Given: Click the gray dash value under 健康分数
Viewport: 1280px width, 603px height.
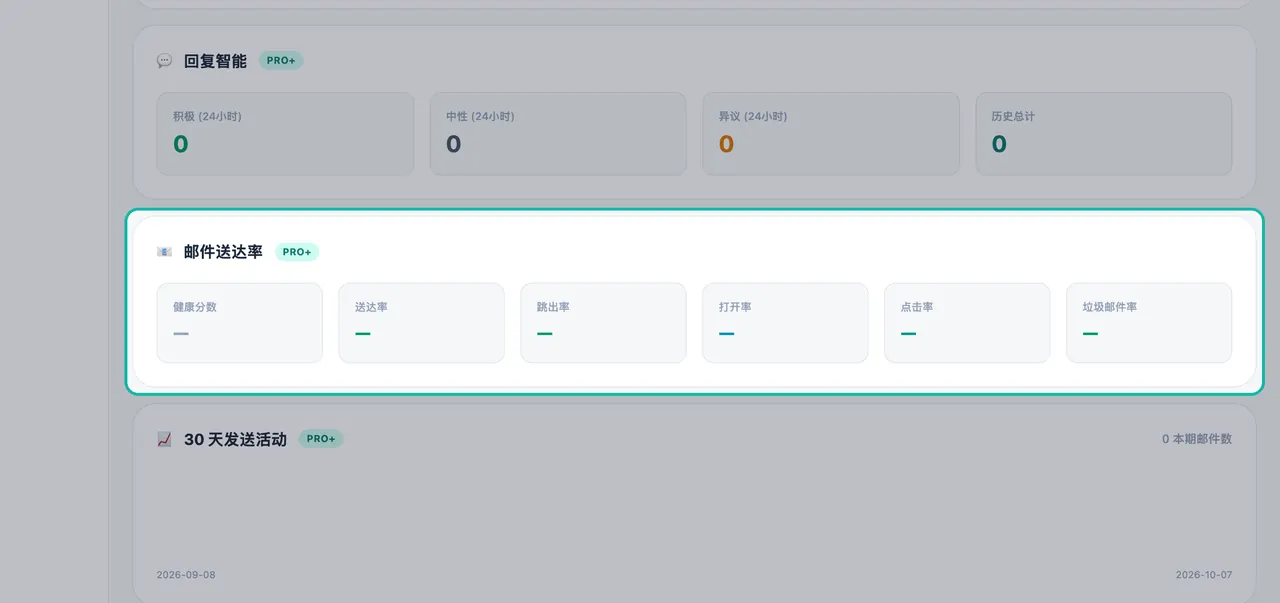Looking at the screenshot, I should pyautogui.click(x=181, y=333).
